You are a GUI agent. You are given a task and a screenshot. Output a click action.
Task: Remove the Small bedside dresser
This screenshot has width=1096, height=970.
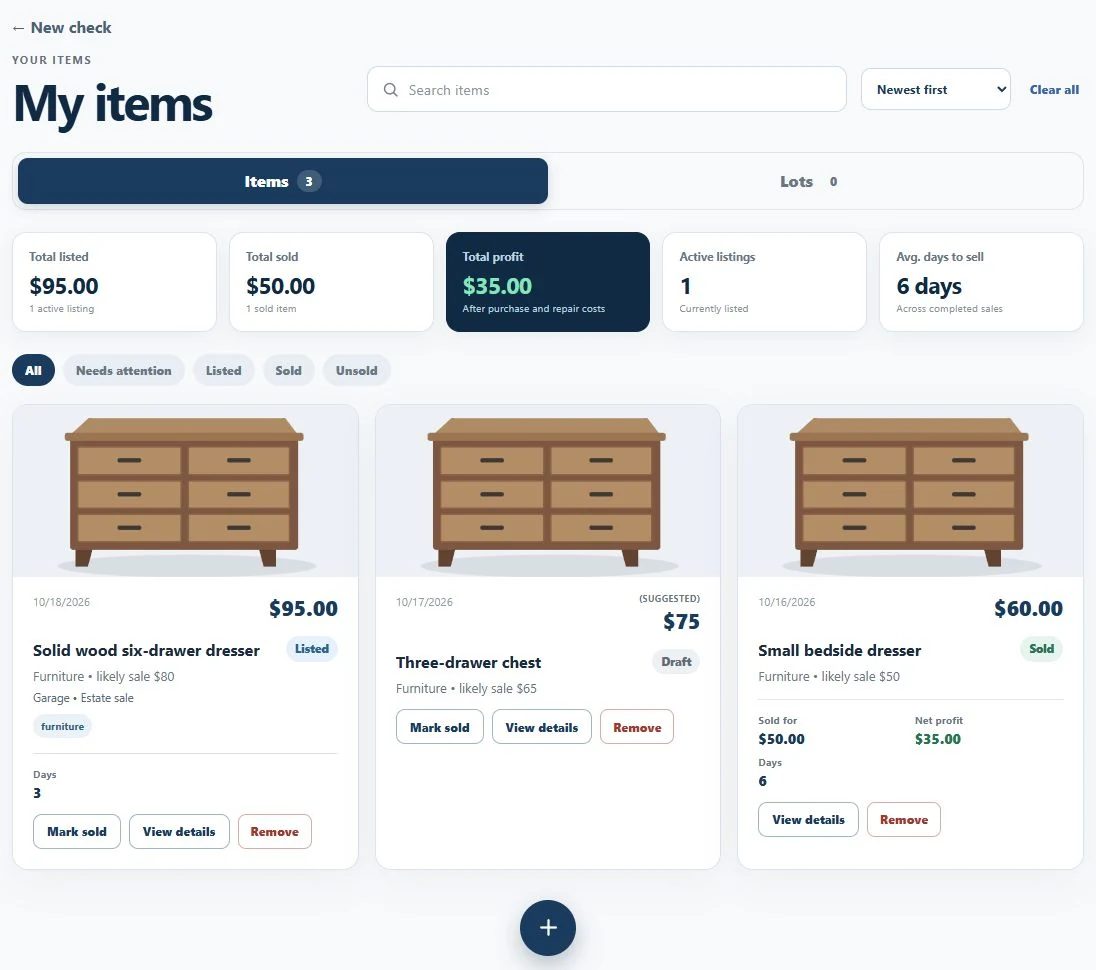[904, 820]
